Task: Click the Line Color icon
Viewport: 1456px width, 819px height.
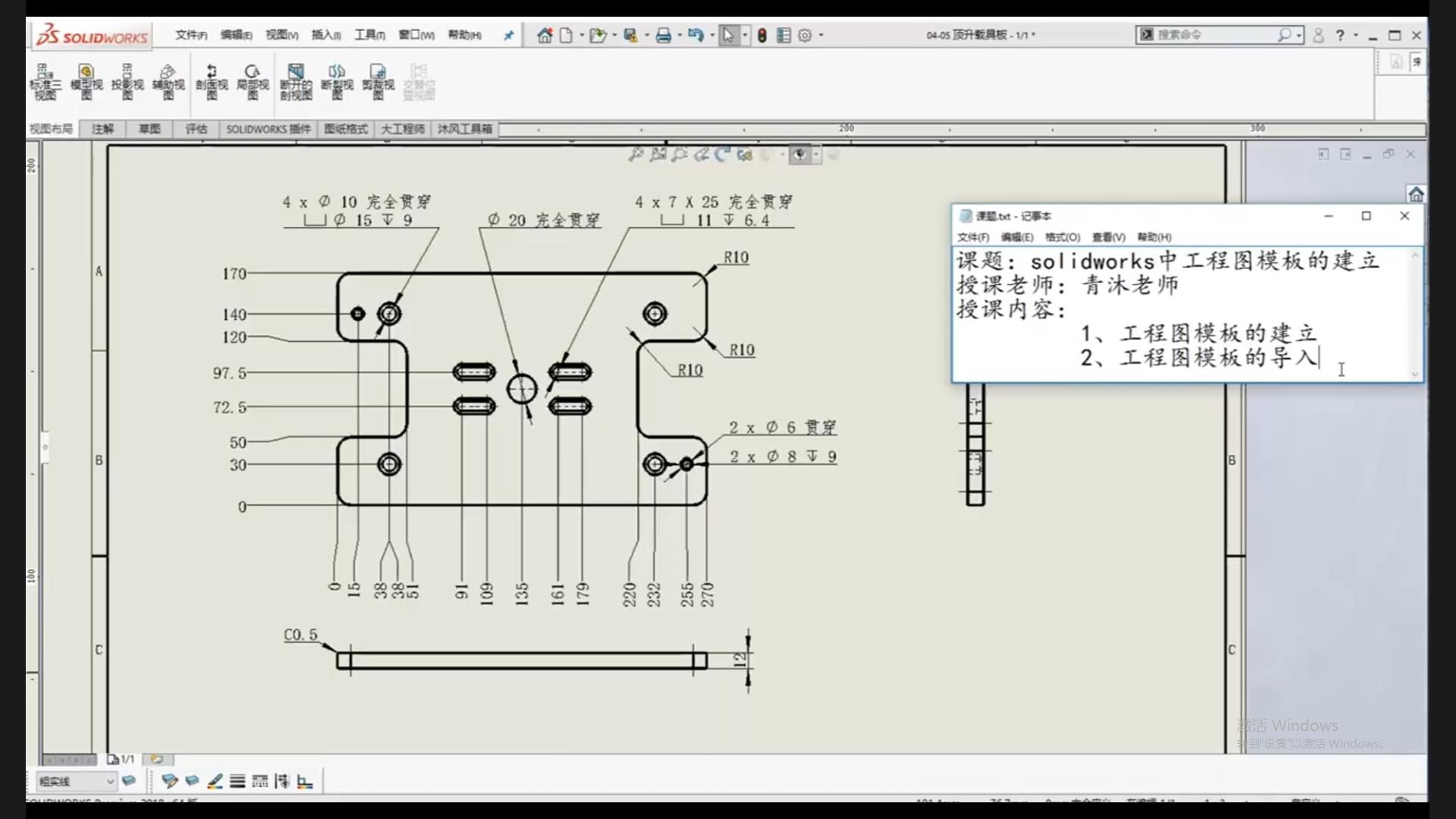Action: pyautogui.click(x=215, y=780)
